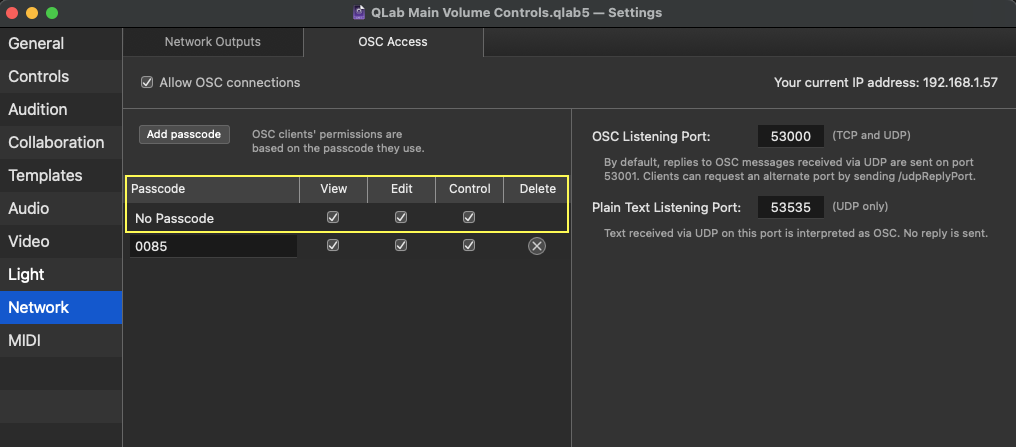The height and width of the screenshot is (447, 1016).
Task: Toggle Edit permission for No Passcode
Action: pos(401,217)
